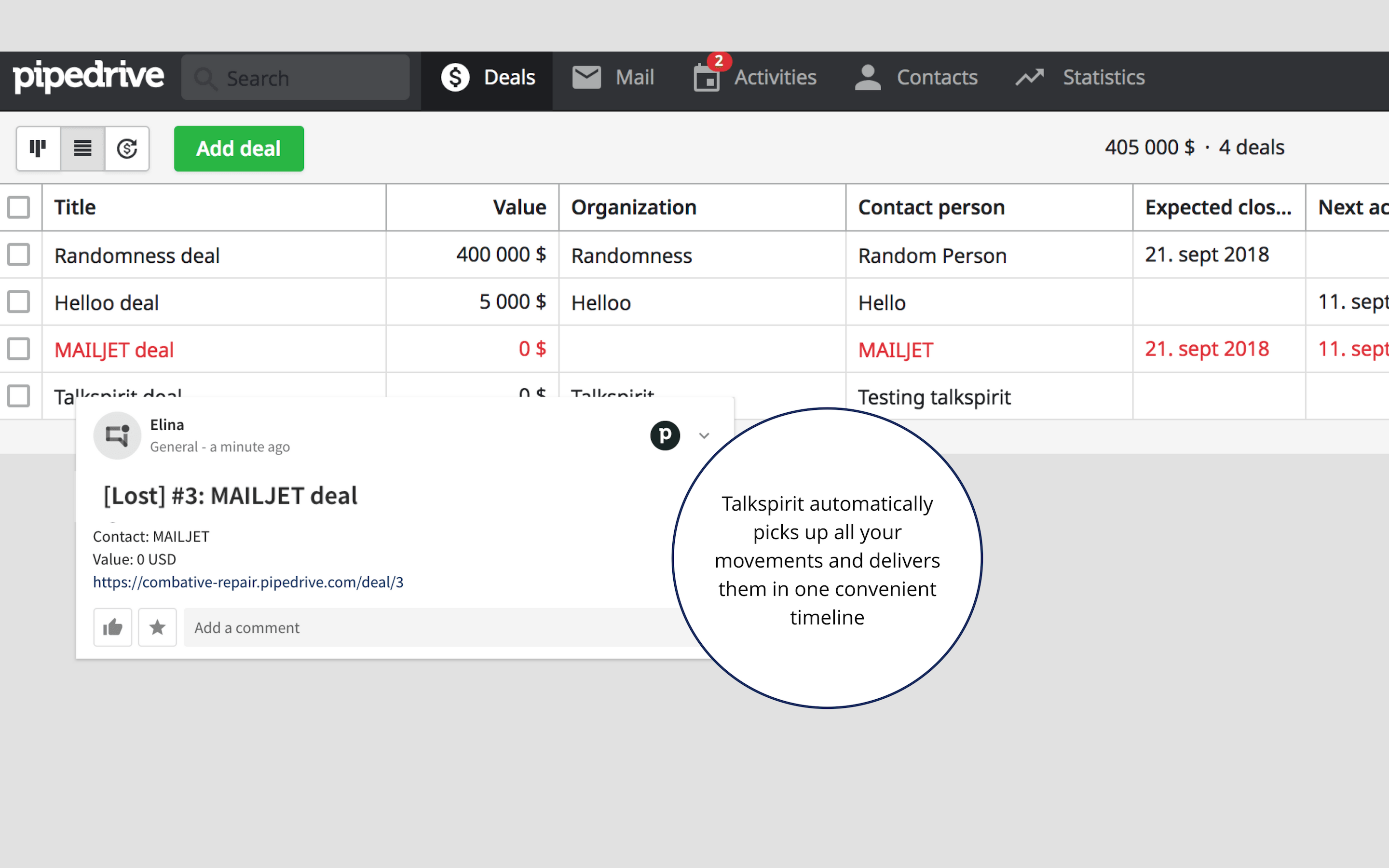Viewport: 1389px width, 868px height.
Task: Sort by Value column header
Action: pyautogui.click(x=472, y=207)
